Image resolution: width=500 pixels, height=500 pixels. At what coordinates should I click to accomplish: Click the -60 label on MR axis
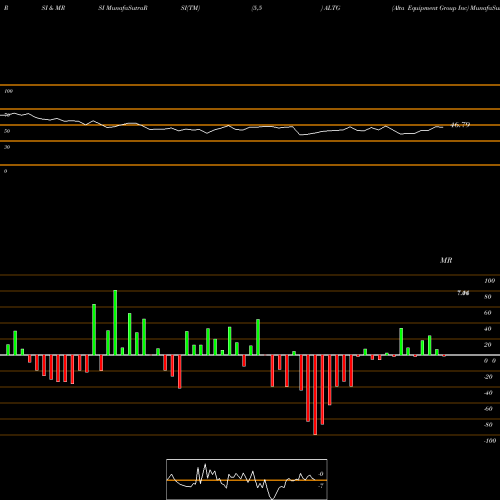pyautogui.click(x=488, y=409)
